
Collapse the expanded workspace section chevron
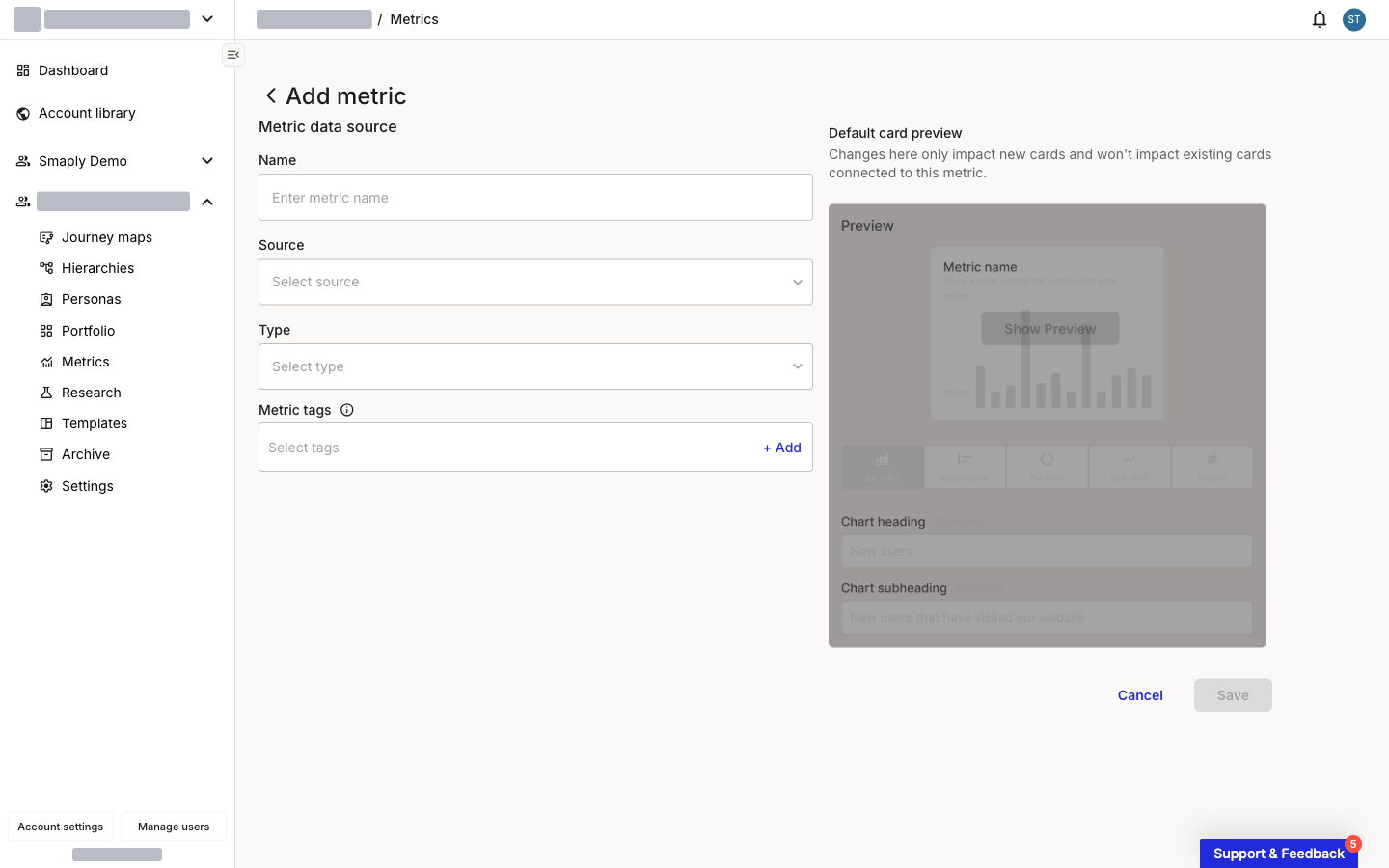207,202
